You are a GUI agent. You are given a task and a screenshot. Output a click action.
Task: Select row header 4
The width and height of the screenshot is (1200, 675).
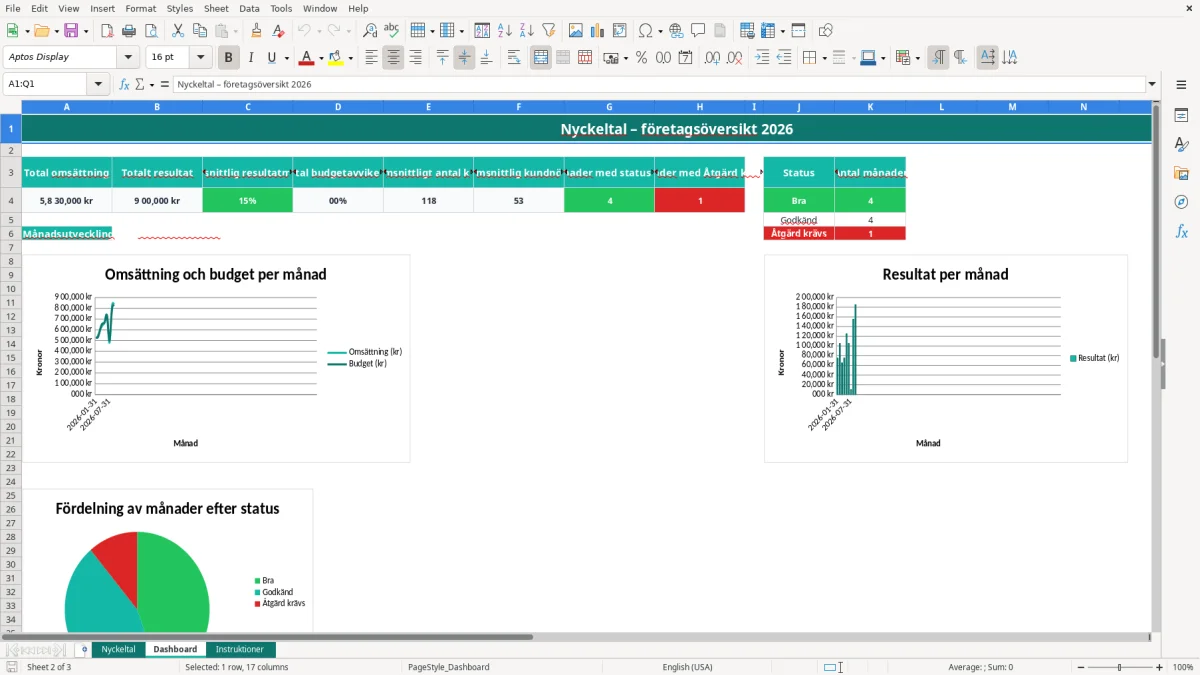(x=10, y=200)
